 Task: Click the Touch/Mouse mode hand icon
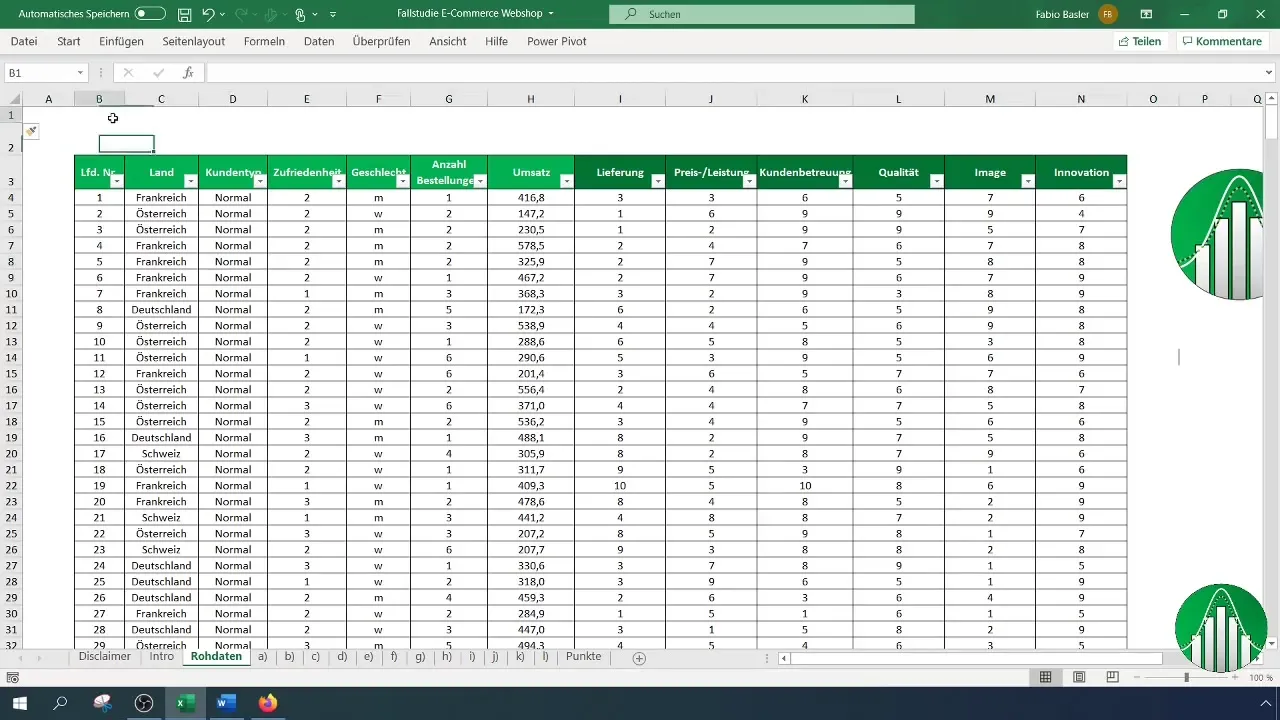(x=300, y=15)
